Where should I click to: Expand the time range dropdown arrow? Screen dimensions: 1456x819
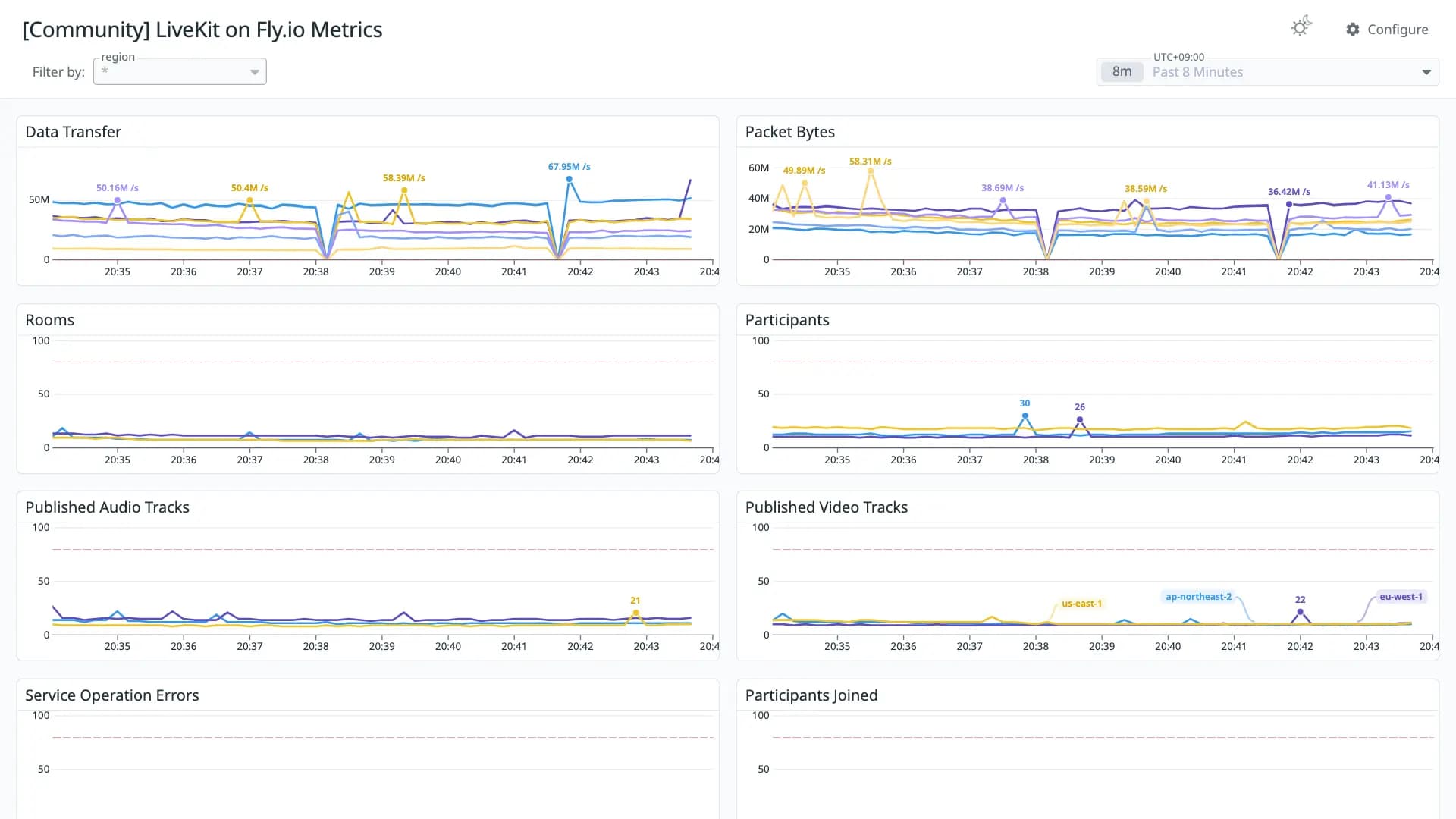(x=1426, y=72)
